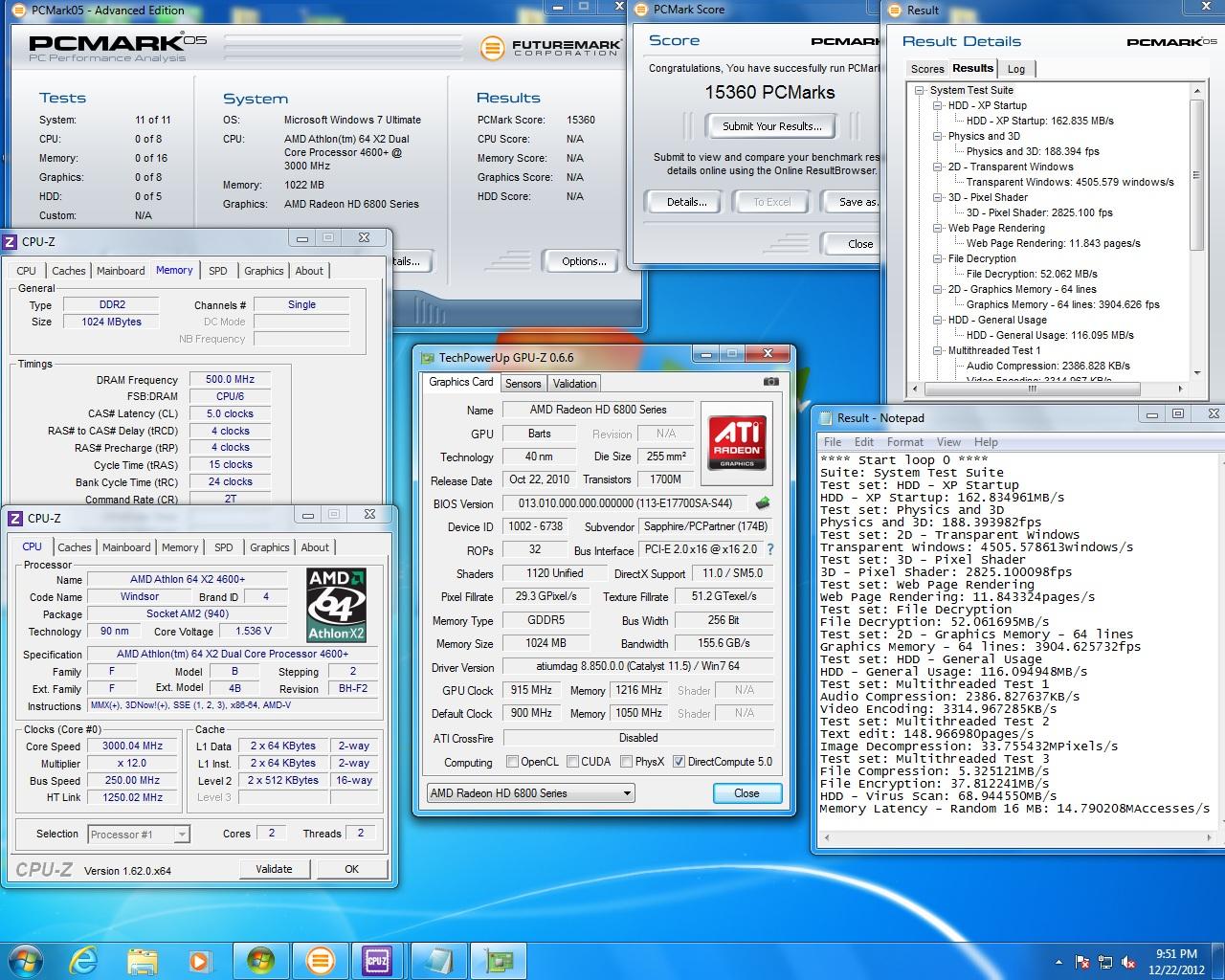Image resolution: width=1225 pixels, height=980 pixels.
Task: Open the AMD Radeon HD 6800 Series card dropdown
Action: (x=530, y=792)
